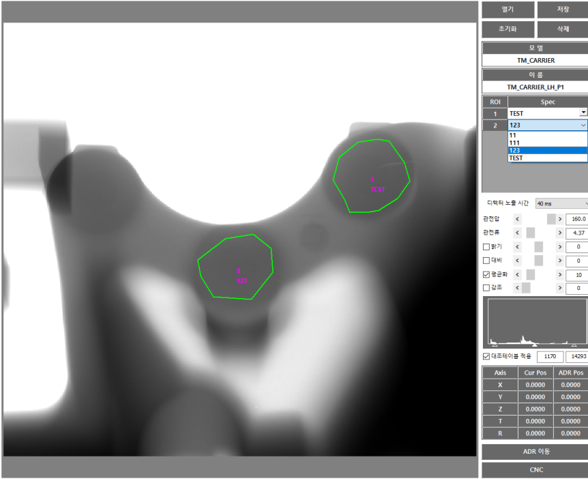Click the 관전압 decrease arrow
588x479 pixels.
tap(518, 219)
